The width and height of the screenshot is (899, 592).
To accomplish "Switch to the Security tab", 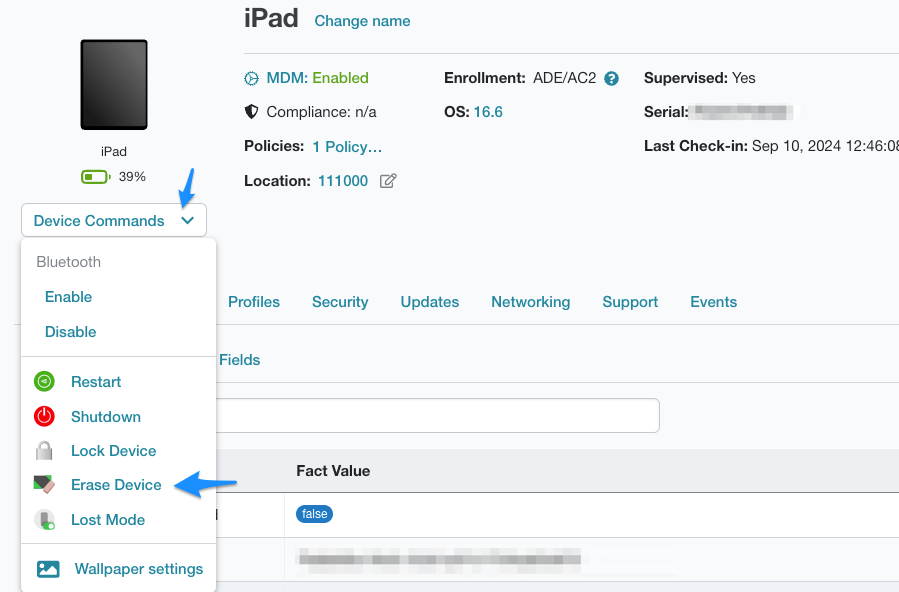I will 340,302.
